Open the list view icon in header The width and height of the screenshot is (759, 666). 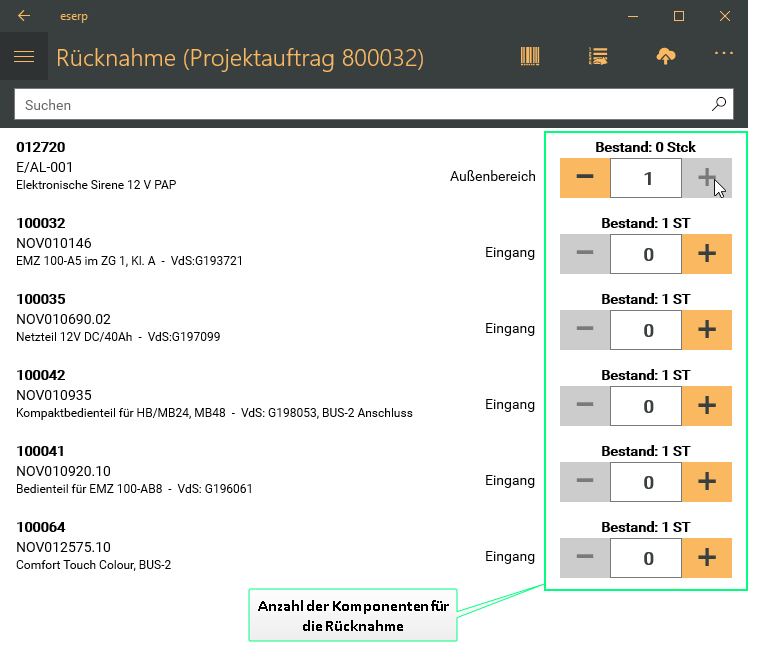point(598,57)
